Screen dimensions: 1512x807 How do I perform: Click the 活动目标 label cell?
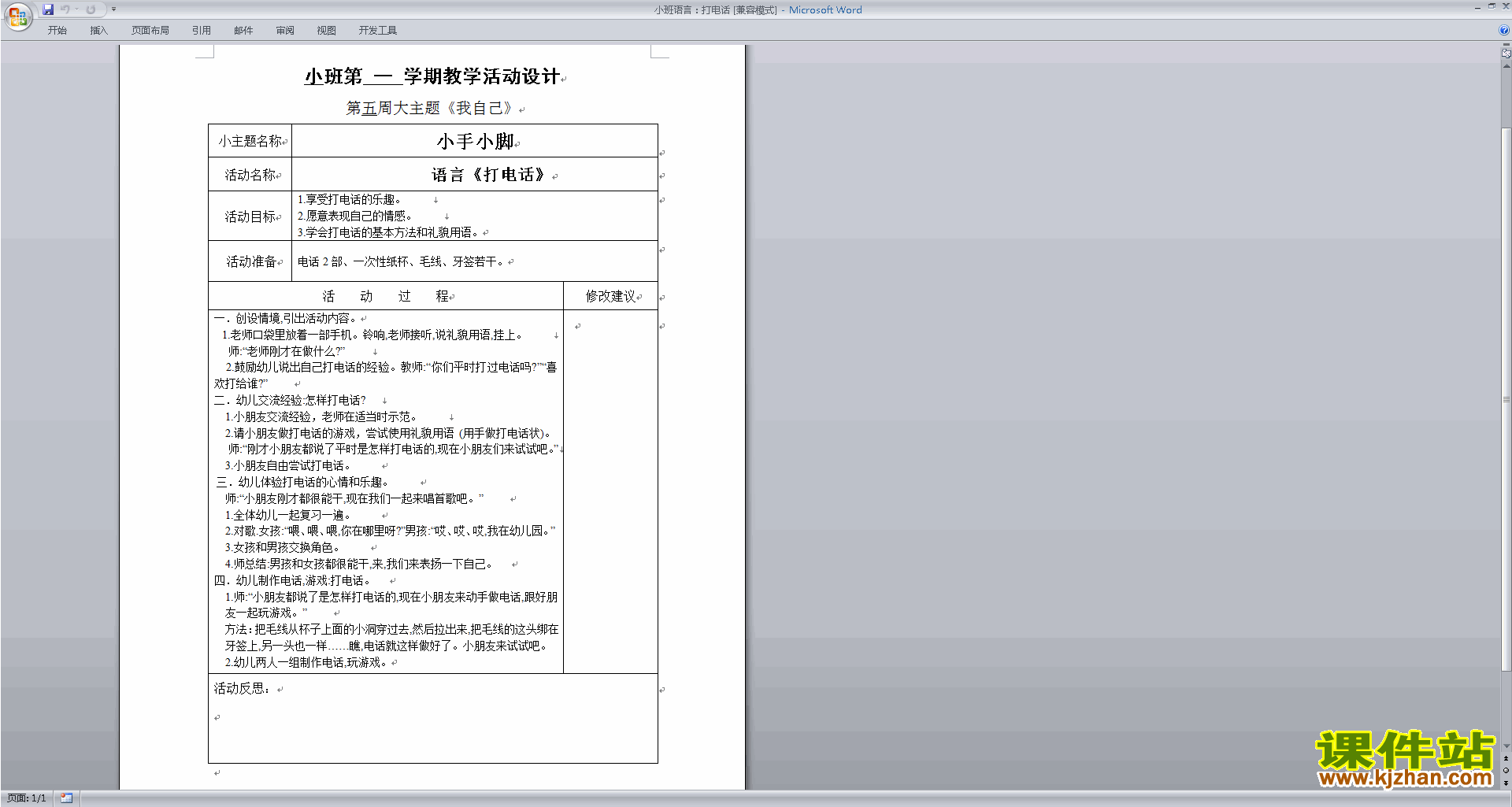point(250,217)
